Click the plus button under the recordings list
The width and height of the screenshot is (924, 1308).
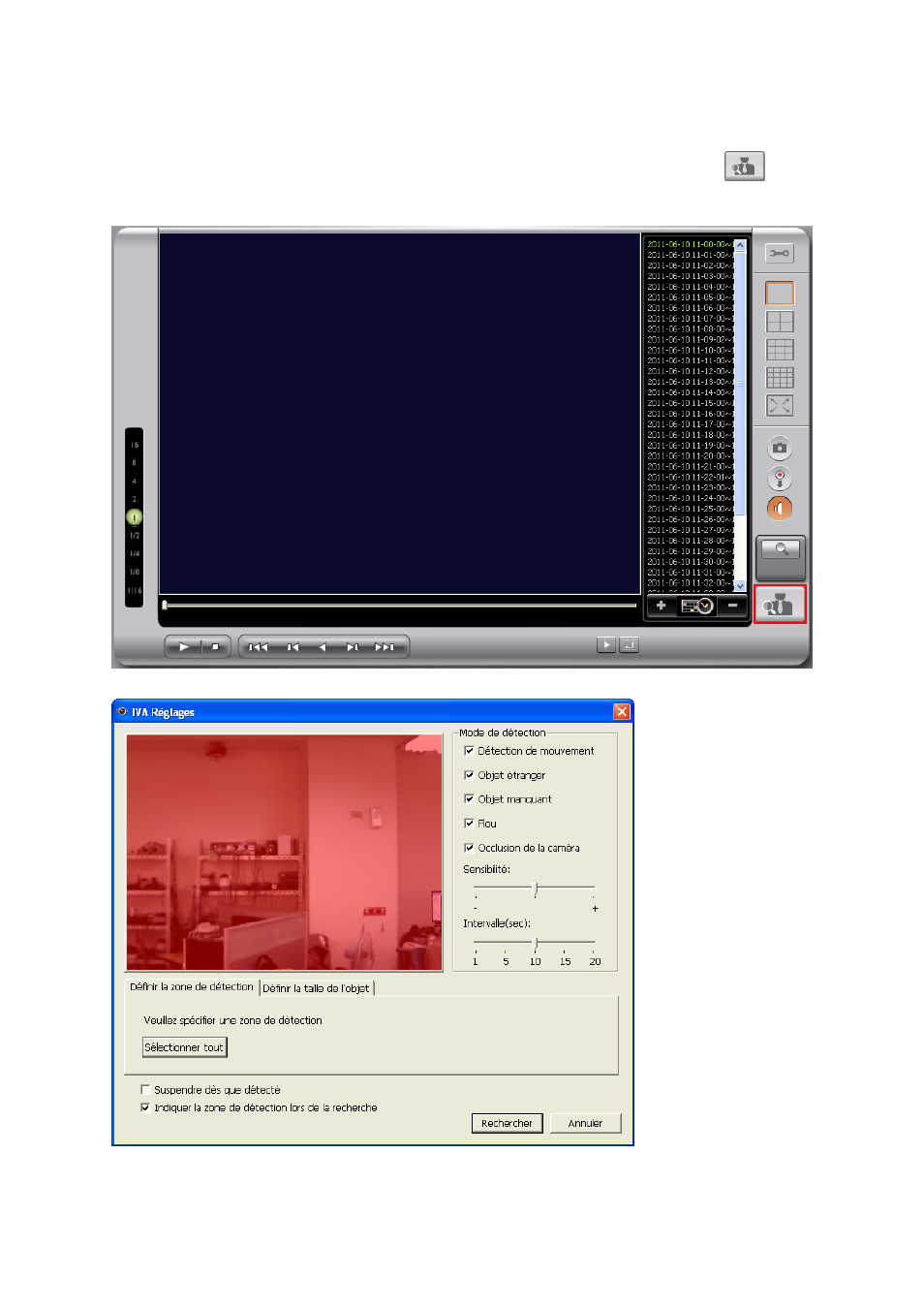coord(661,606)
